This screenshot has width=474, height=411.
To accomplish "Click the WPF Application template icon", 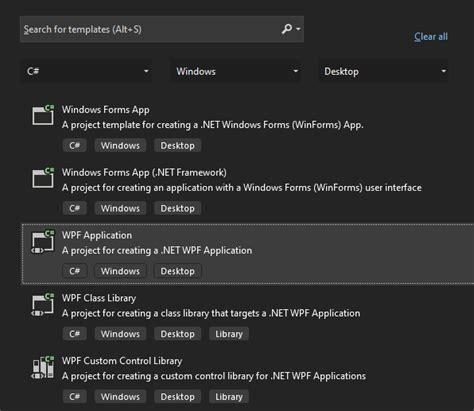I will [43, 241].
